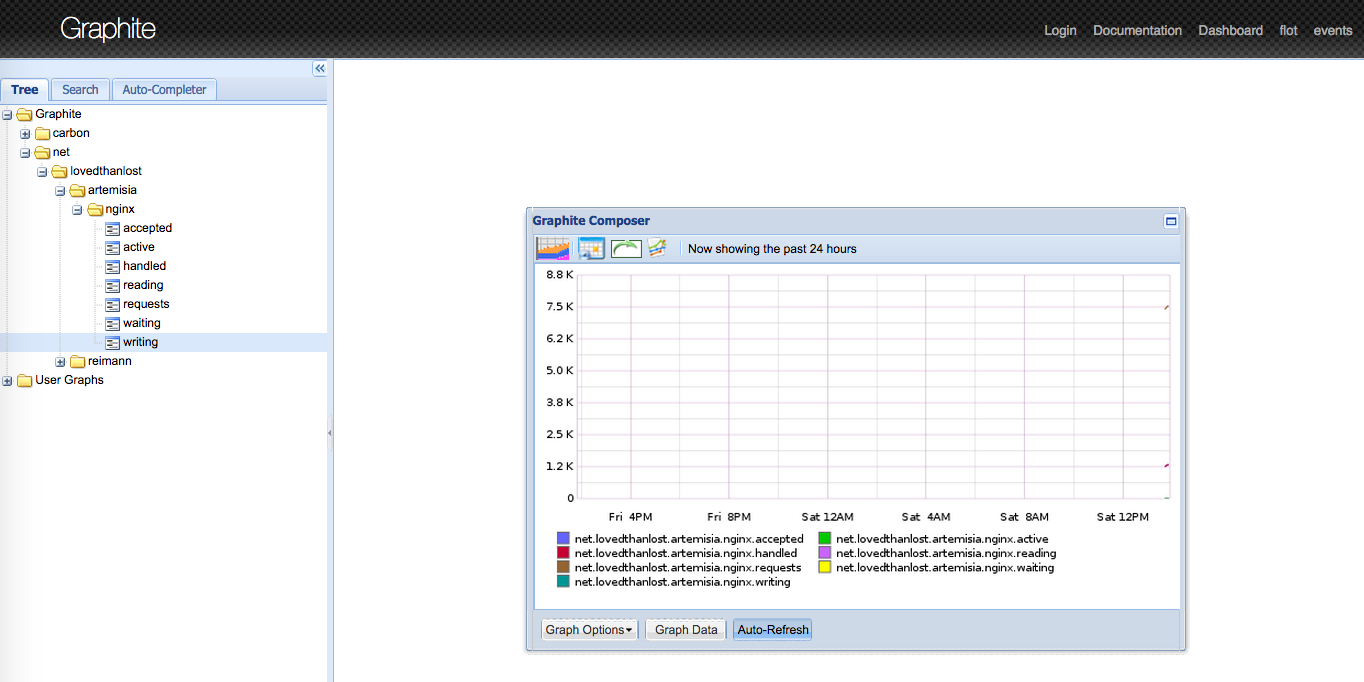
Task: Click the waiting metric icon
Action: 112,323
